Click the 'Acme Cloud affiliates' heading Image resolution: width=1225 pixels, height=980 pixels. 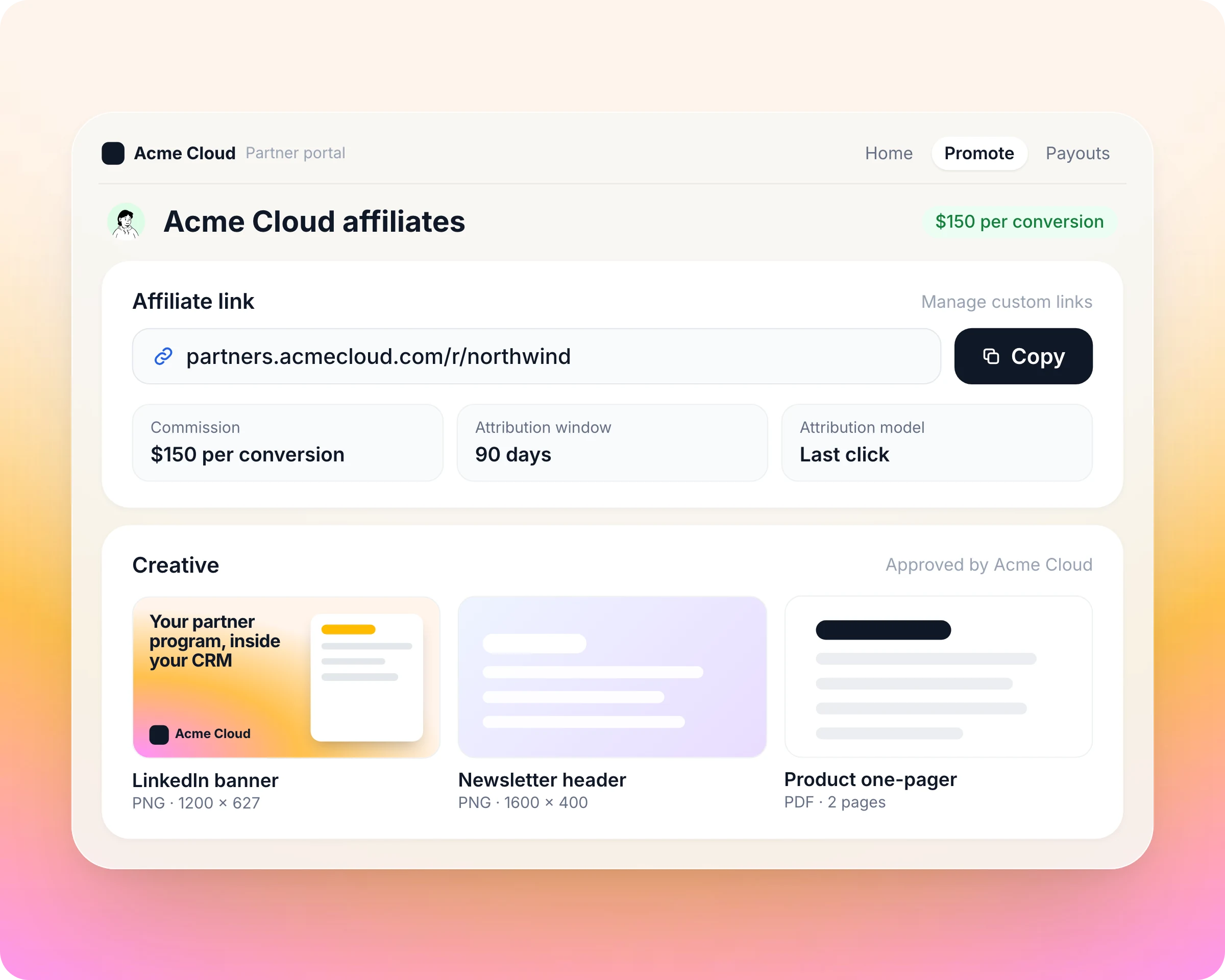click(314, 222)
